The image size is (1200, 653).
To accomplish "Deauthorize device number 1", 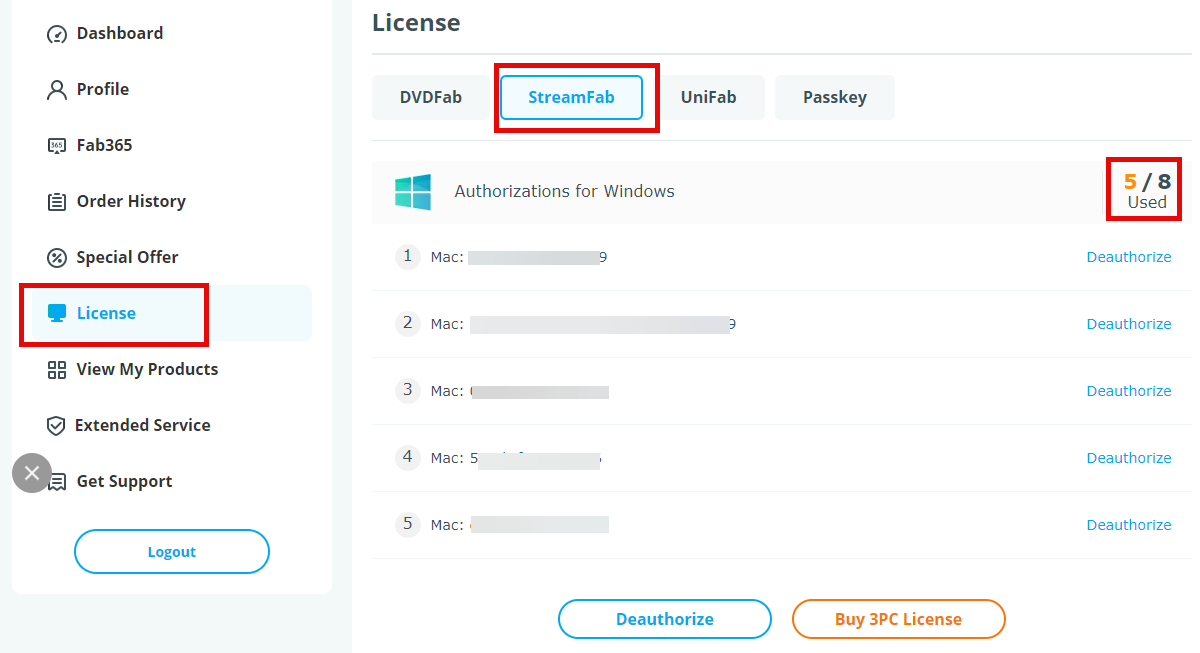I will coord(1129,257).
